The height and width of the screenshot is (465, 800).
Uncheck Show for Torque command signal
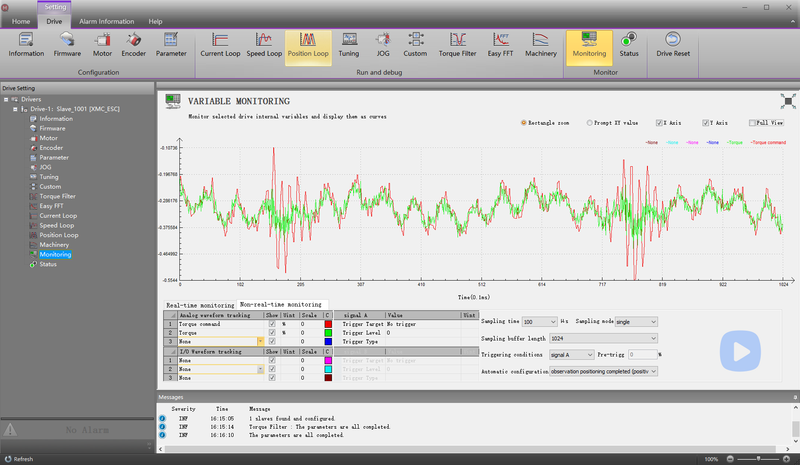tap(272, 324)
